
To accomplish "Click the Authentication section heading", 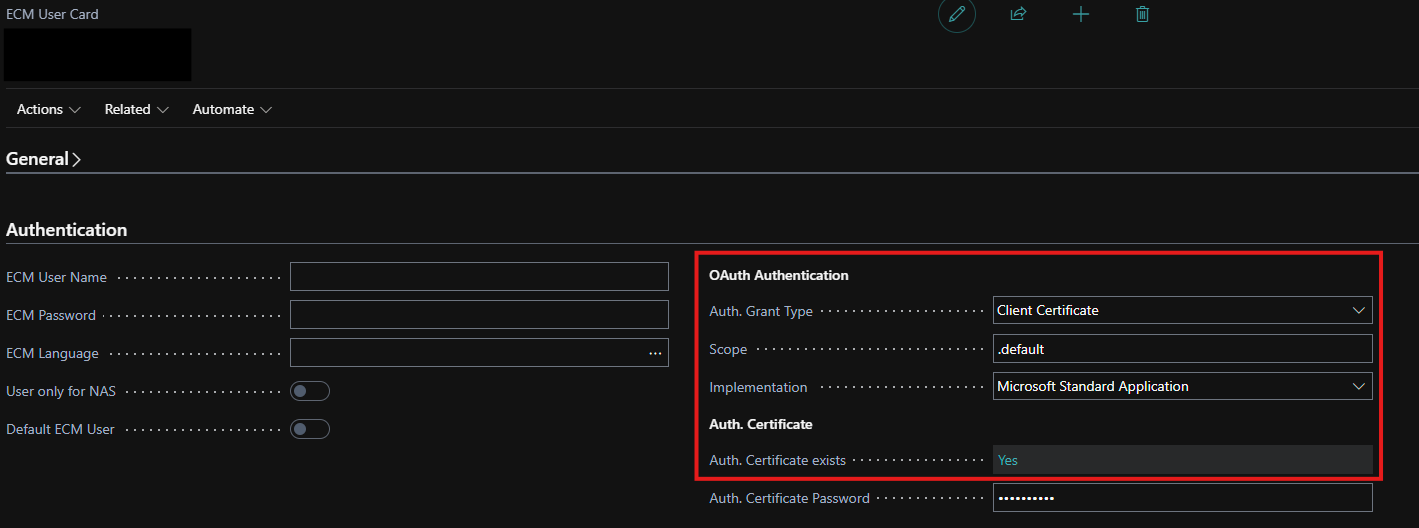I will pyautogui.click(x=67, y=230).
